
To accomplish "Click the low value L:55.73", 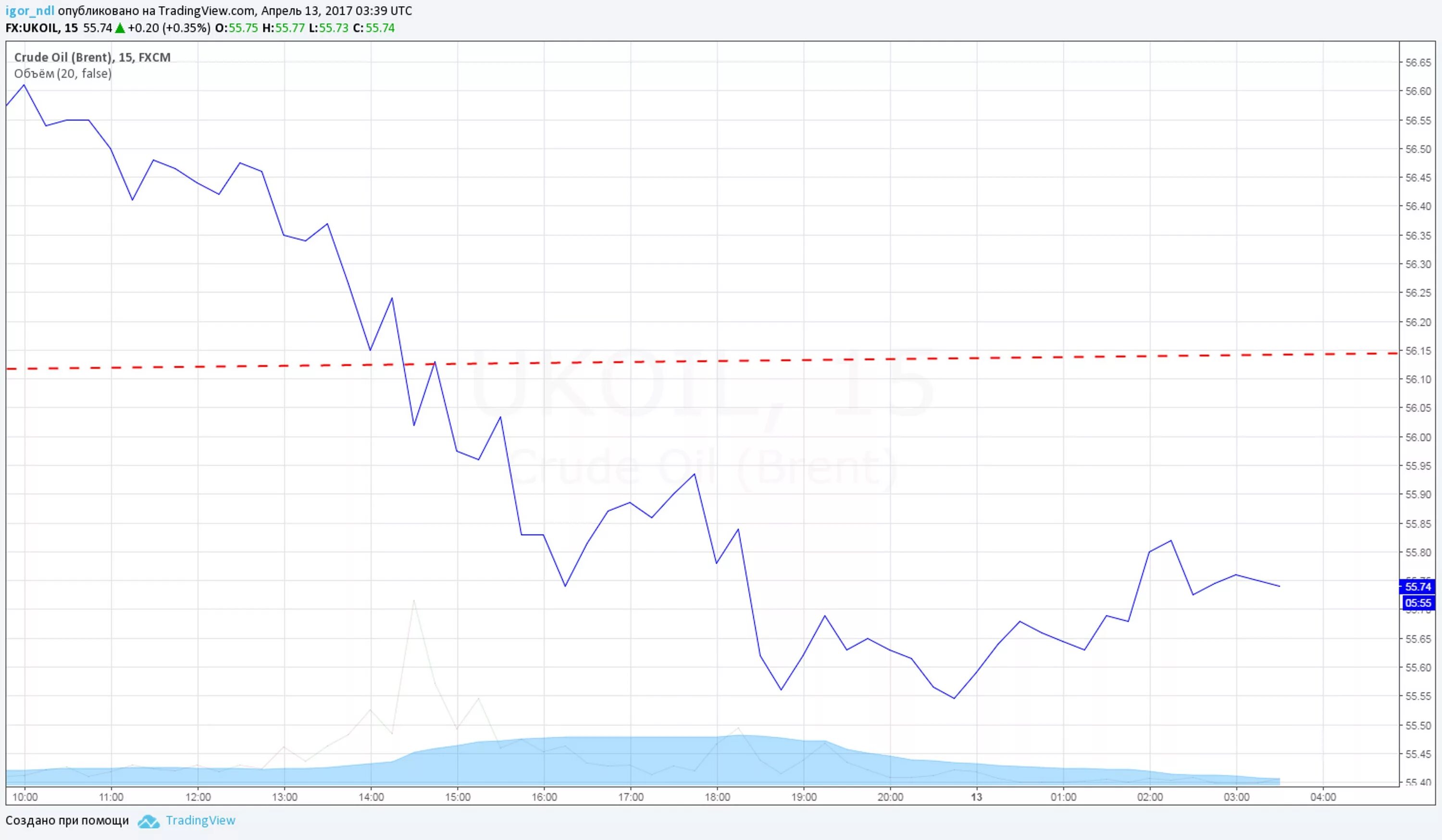I will point(328,28).
